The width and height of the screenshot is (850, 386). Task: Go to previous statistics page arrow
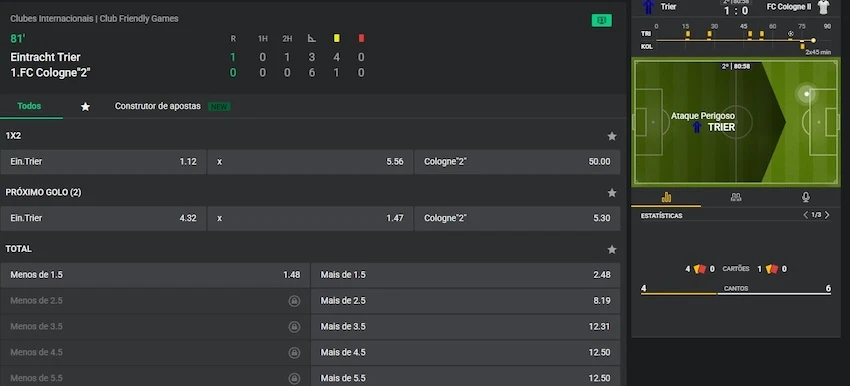tap(806, 215)
